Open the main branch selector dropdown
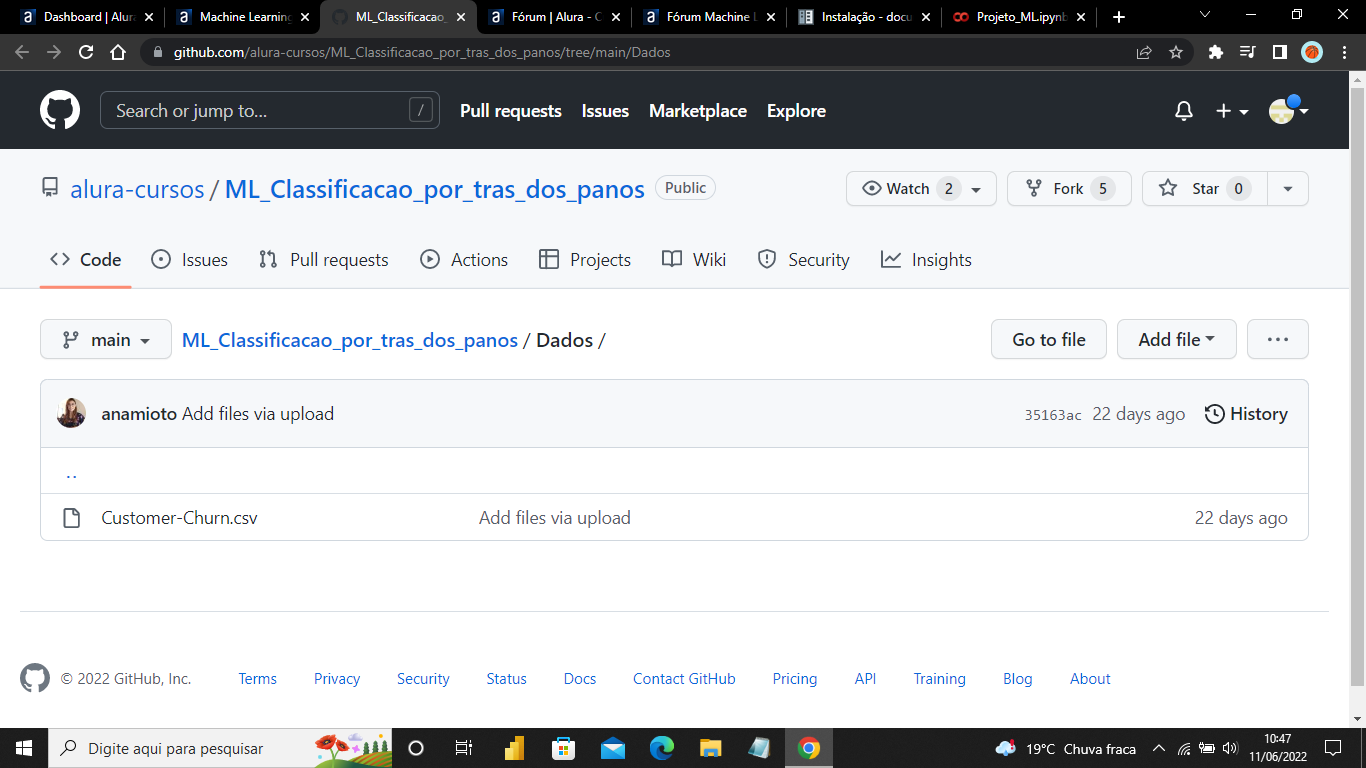 pyautogui.click(x=106, y=339)
